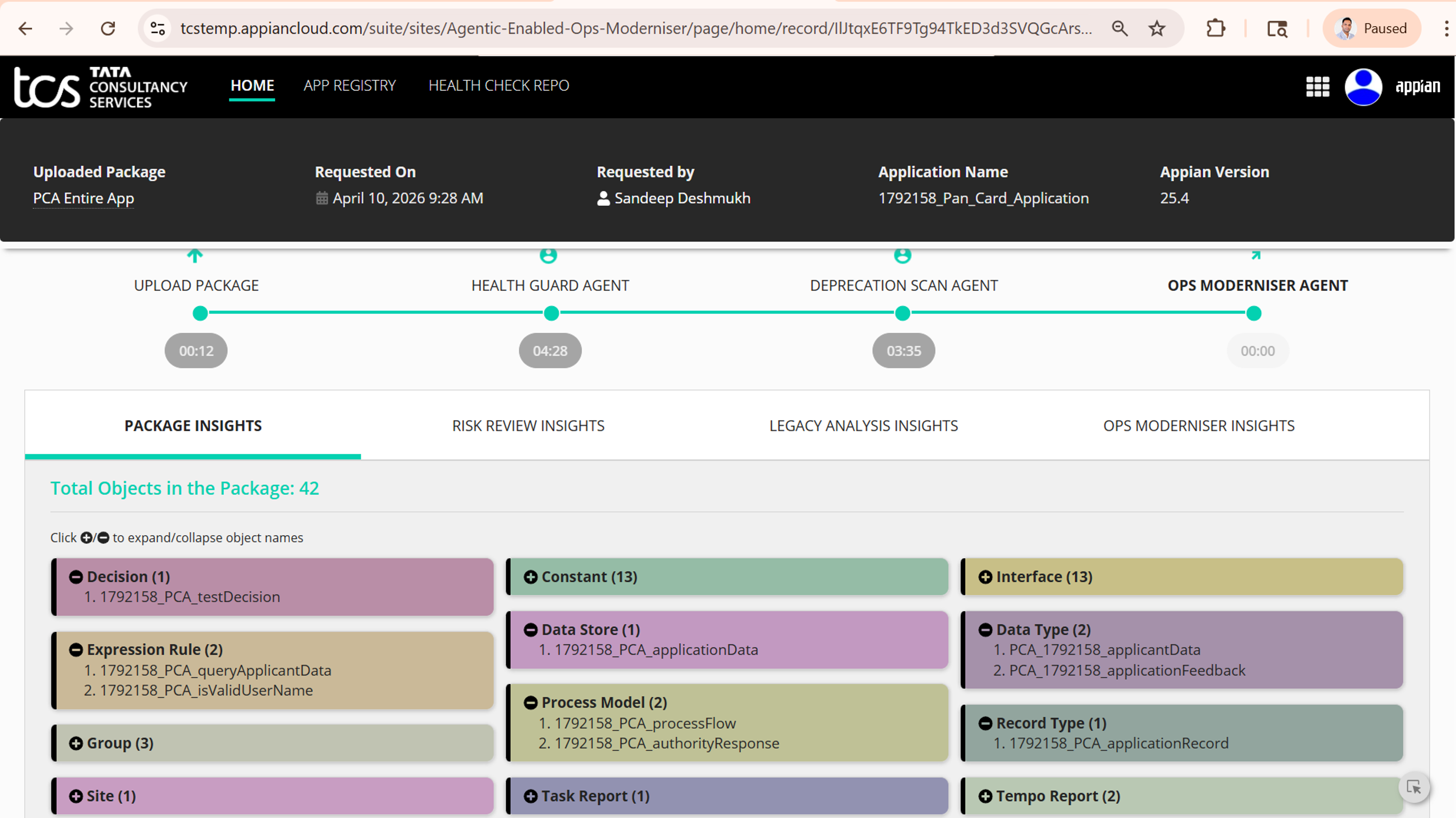Click object PCA_1792158_applicantData

click(1105, 650)
